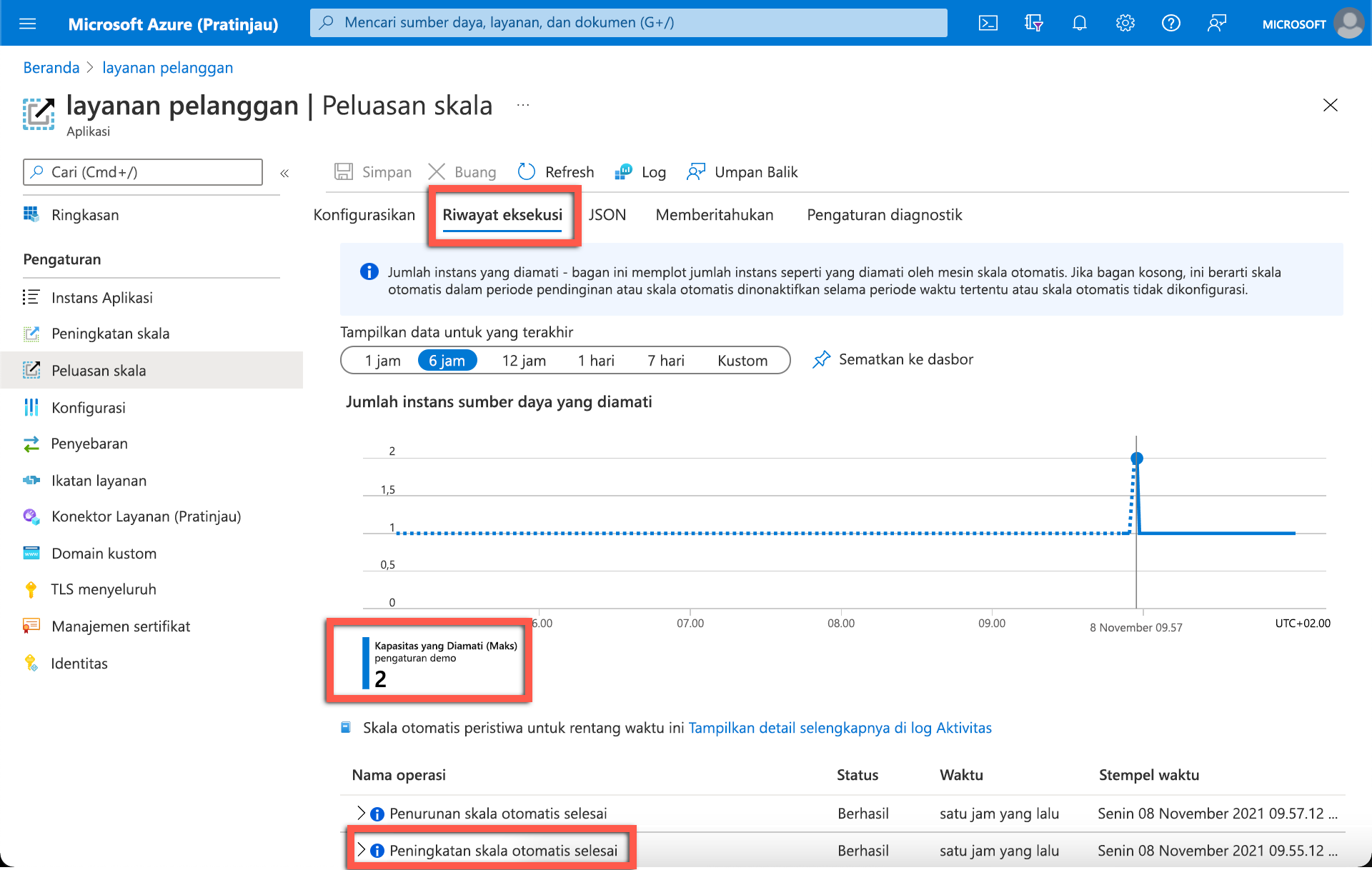Open Log from the toolbar
This screenshot has height=870, width=1372.
pos(640,172)
